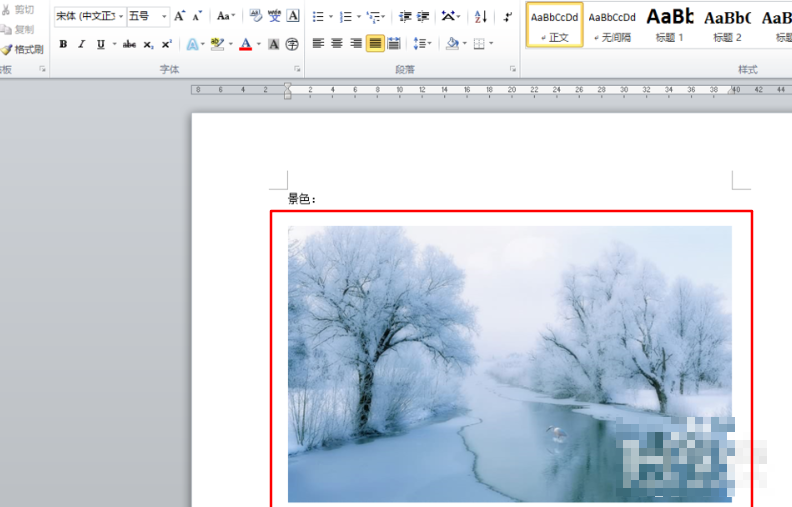792x507 pixels.
Task: Apply the 标题 1 heading style
Action: tap(670, 25)
